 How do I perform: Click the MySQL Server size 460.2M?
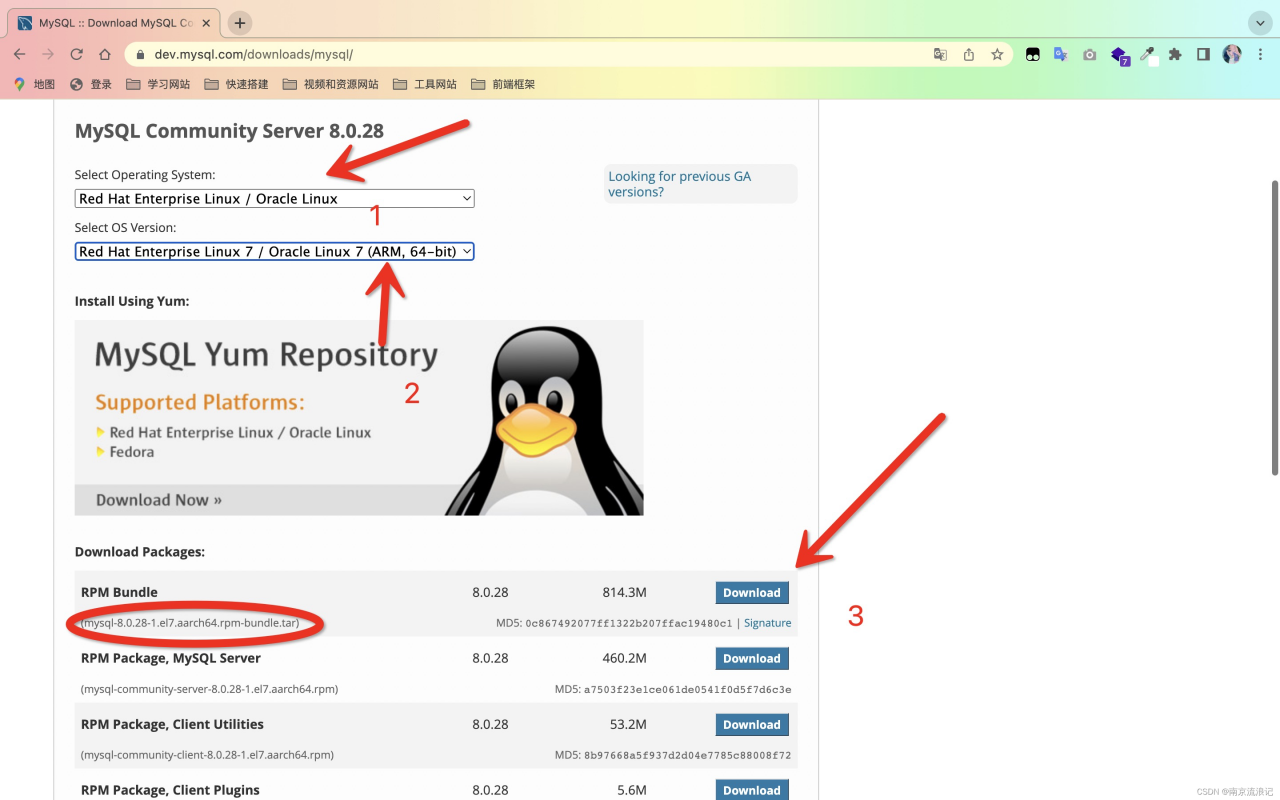tap(625, 658)
